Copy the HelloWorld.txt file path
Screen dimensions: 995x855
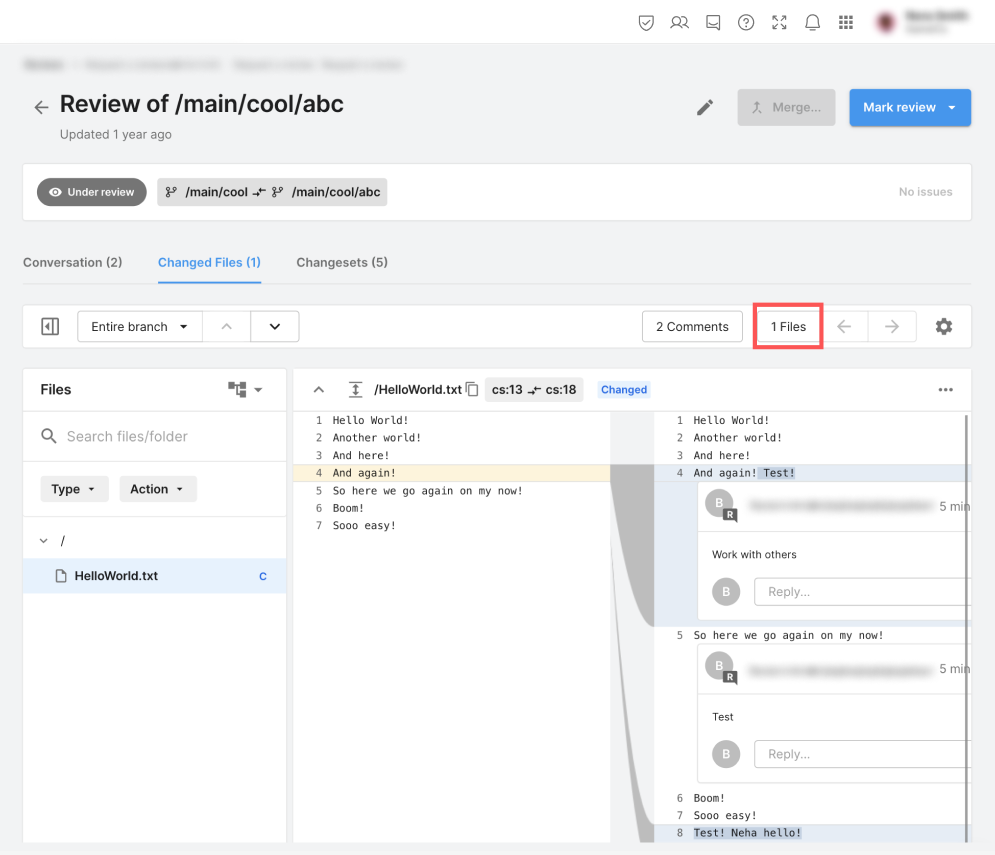(472, 390)
